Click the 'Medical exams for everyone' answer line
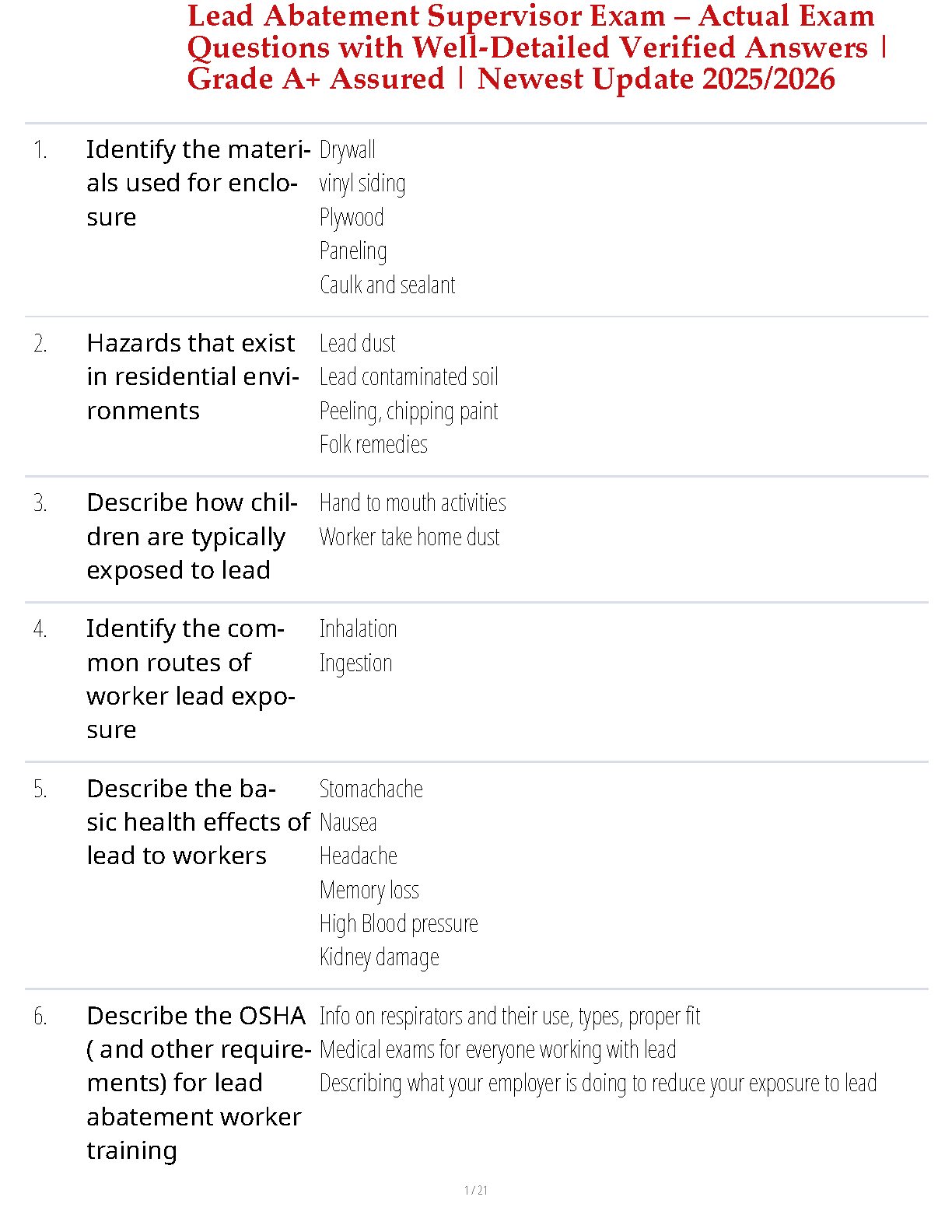 point(498,1050)
